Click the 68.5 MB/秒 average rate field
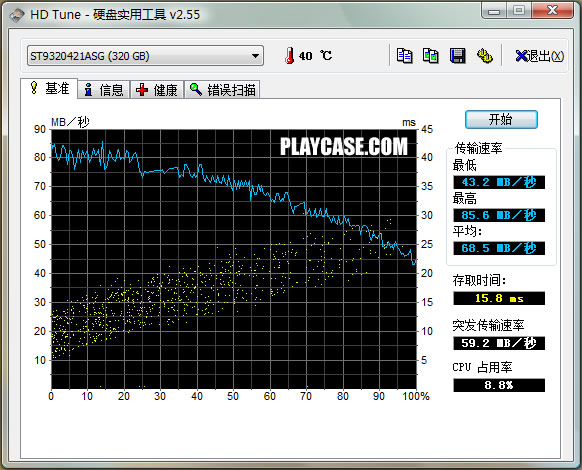Screen dimensions: 582x470 (x=499, y=248)
